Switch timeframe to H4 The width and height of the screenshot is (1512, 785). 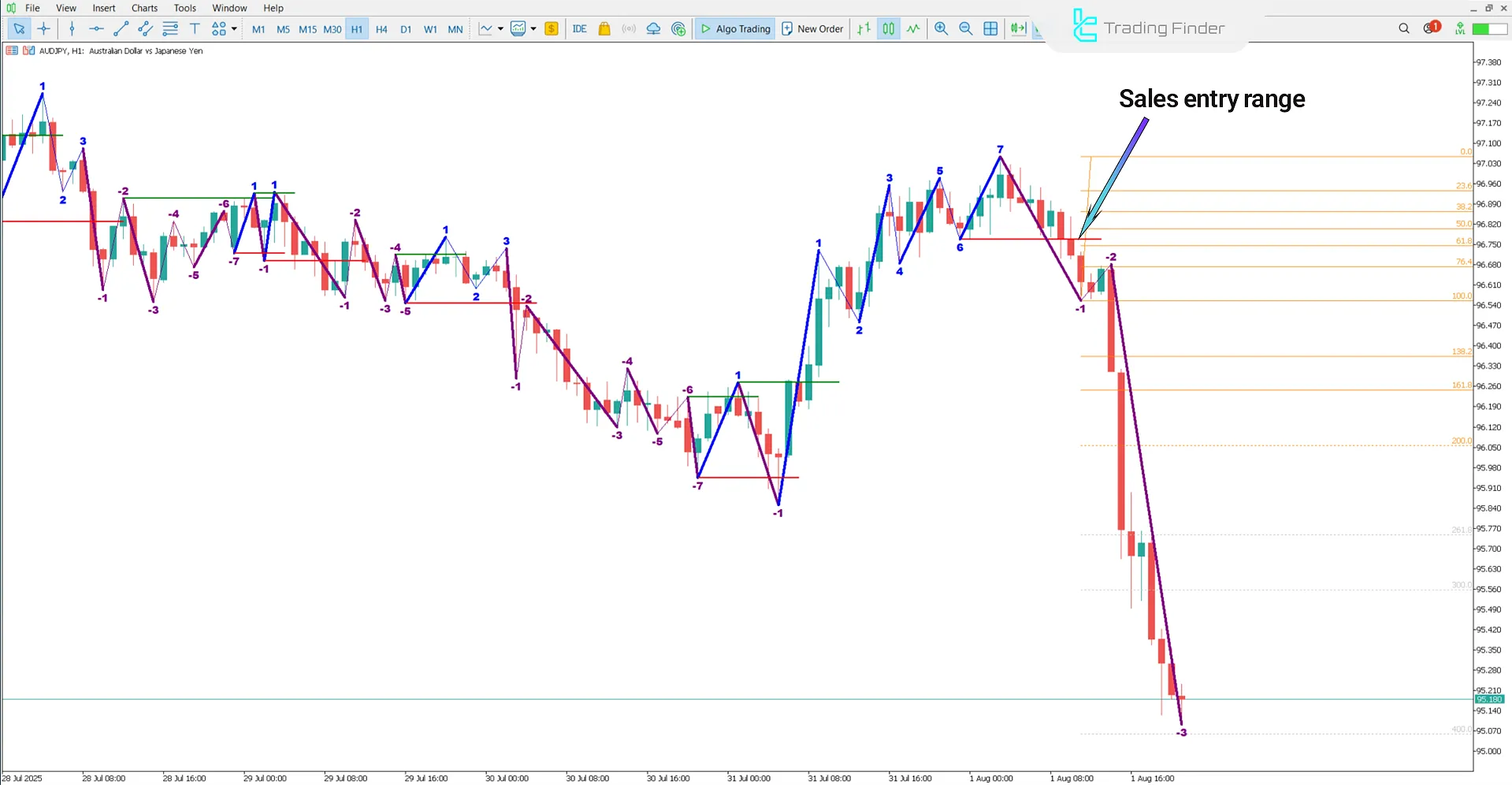[381, 28]
